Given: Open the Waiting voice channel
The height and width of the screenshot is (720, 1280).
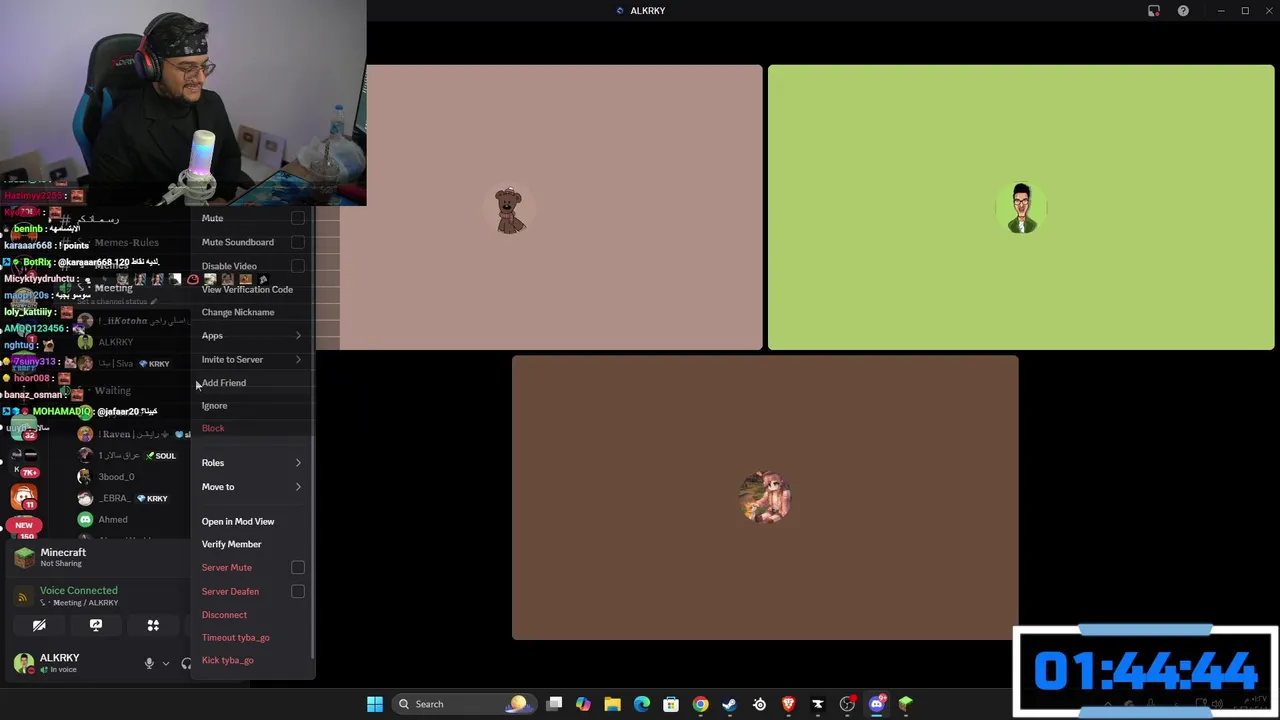Looking at the screenshot, I should tap(112, 390).
